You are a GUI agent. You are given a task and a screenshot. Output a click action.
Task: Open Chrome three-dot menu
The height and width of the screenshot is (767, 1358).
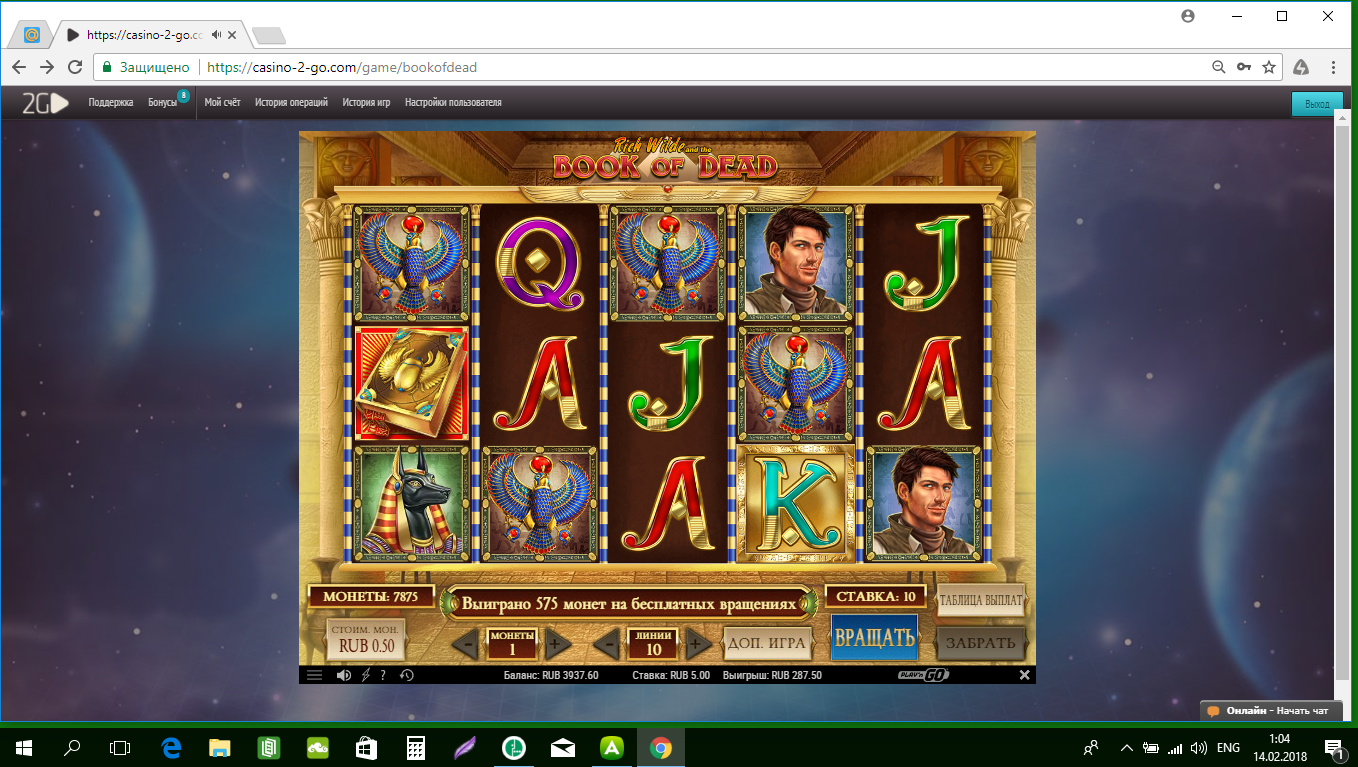pos(1333,67)
